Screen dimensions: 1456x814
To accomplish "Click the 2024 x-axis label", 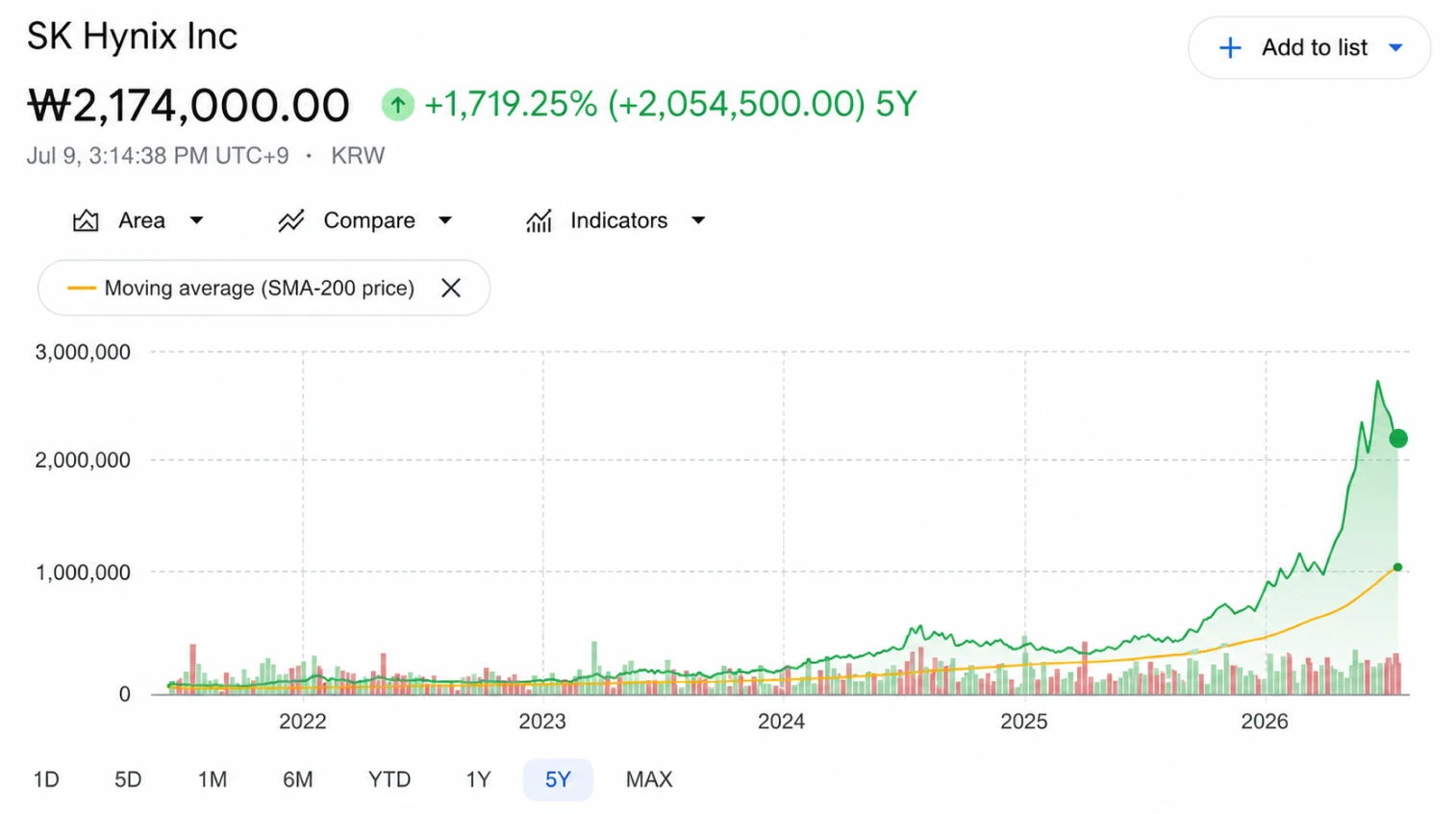I will [x=782, y=722].
